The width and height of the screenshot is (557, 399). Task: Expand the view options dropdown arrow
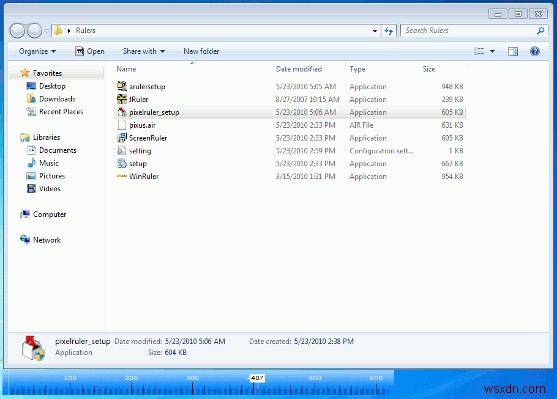pyautogui.click(x=492, y=52)
